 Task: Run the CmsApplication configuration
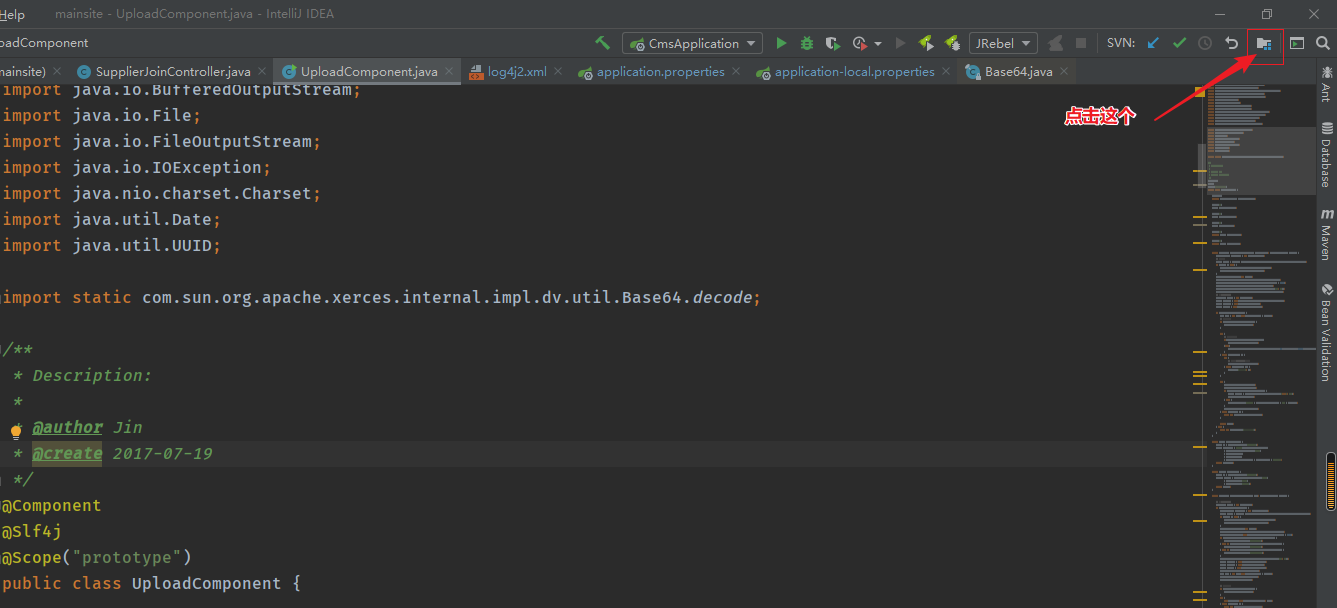tap(781, 43)
